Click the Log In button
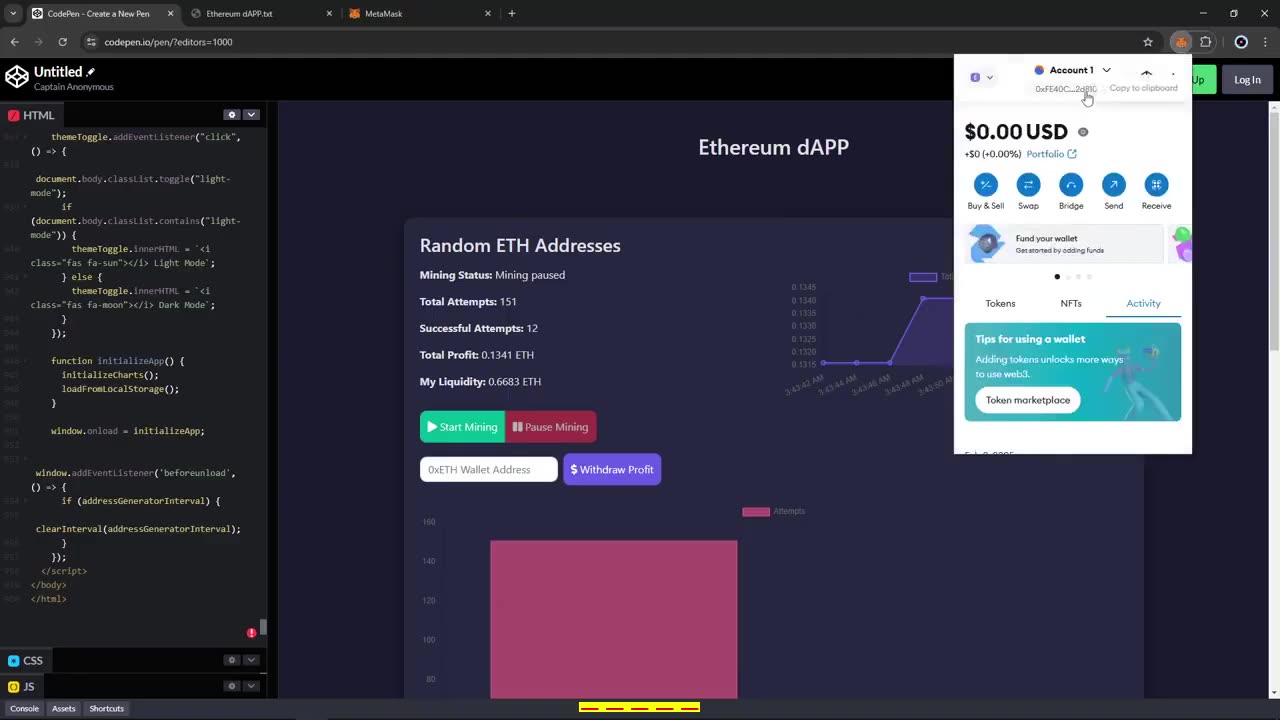 pyautogui.click(x=1247, y=80)
